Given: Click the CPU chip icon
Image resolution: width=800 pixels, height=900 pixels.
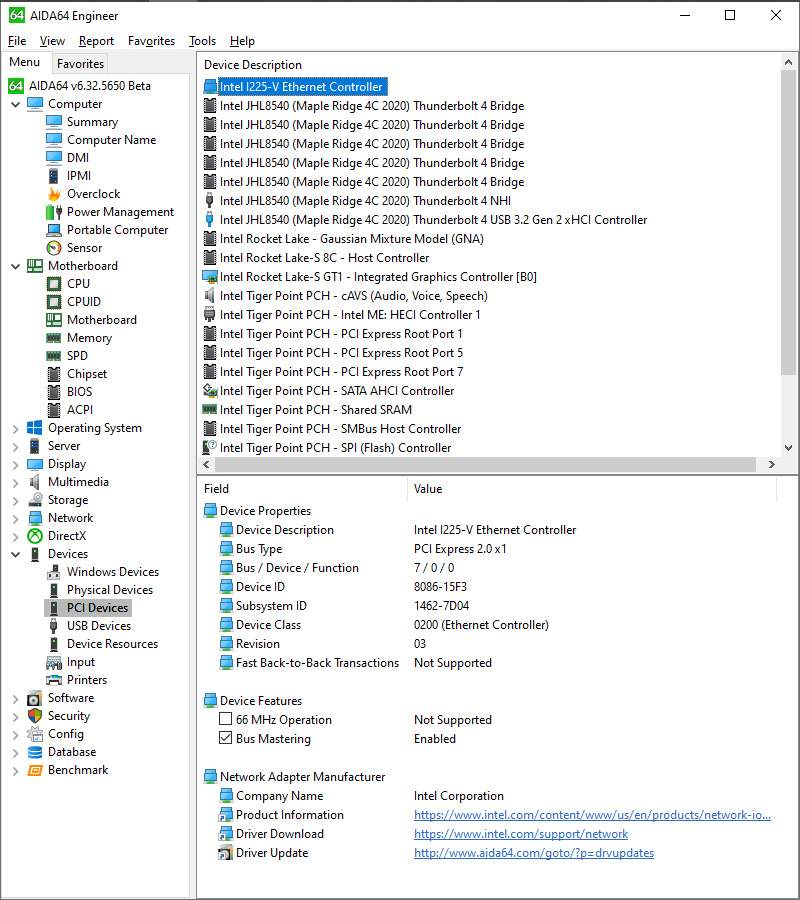Looking at the screenshot, I should tap(54, 284).
